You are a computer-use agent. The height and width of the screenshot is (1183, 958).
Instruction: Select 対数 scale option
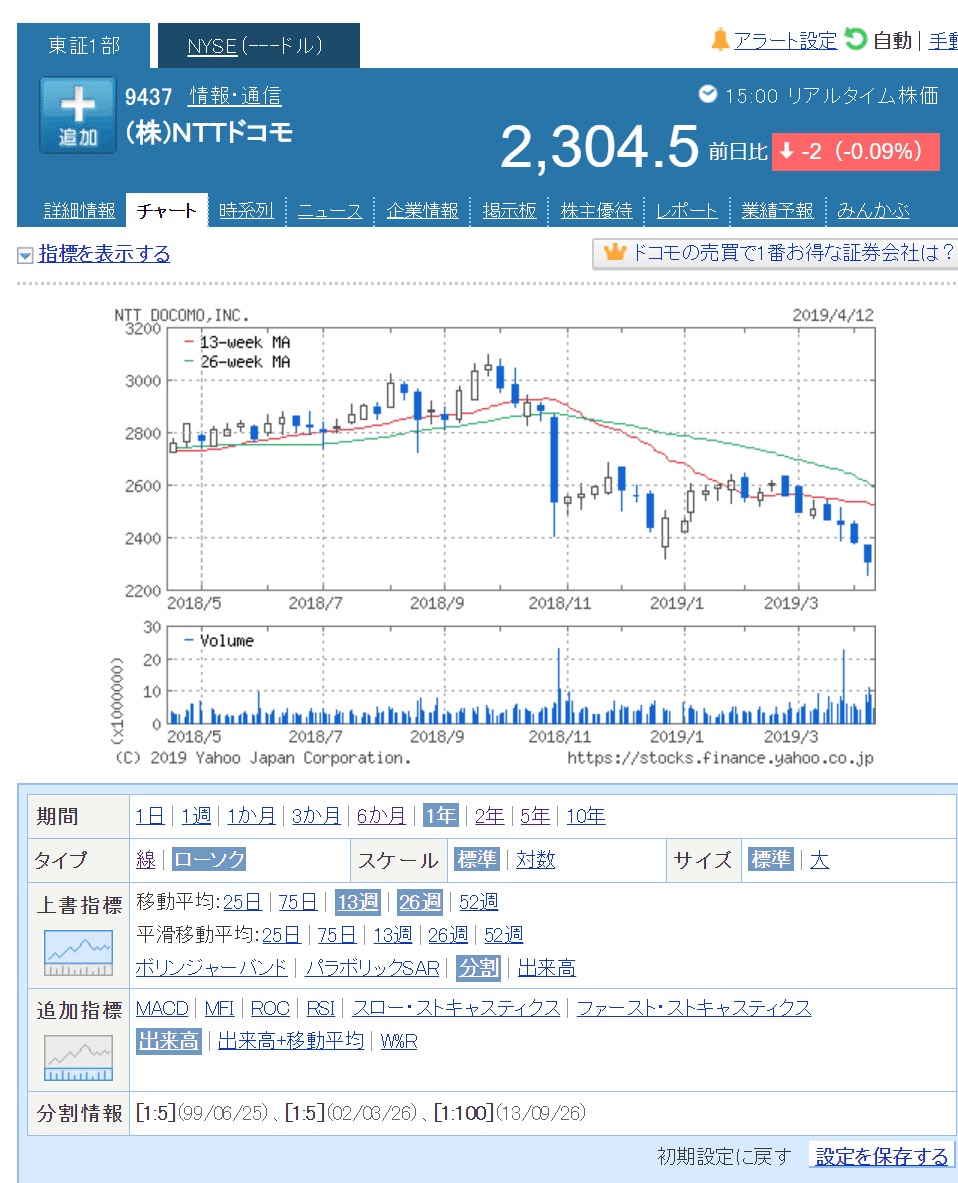535,860
